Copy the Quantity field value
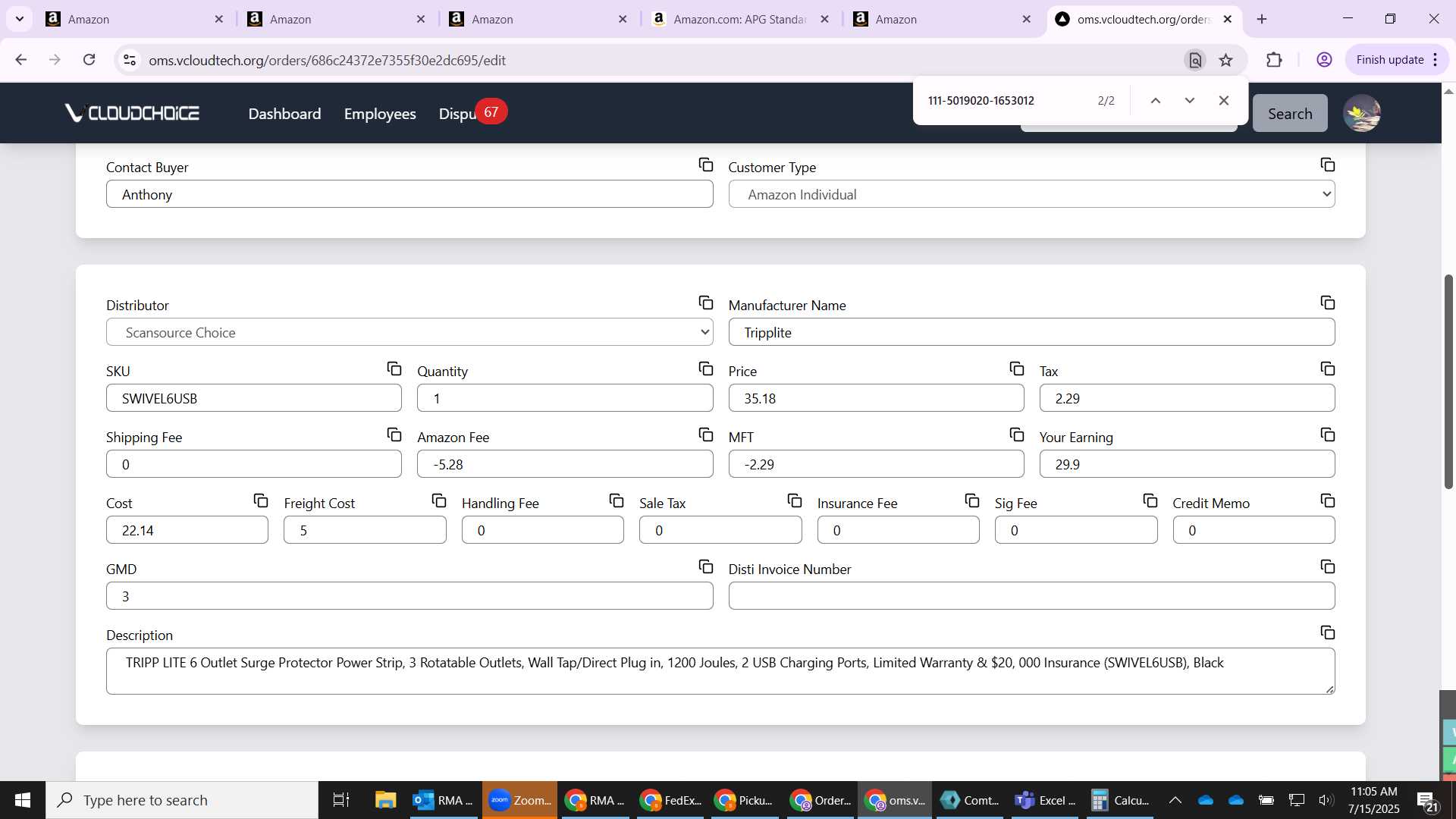The image size is (1456, 819). [x=705, y=369]
